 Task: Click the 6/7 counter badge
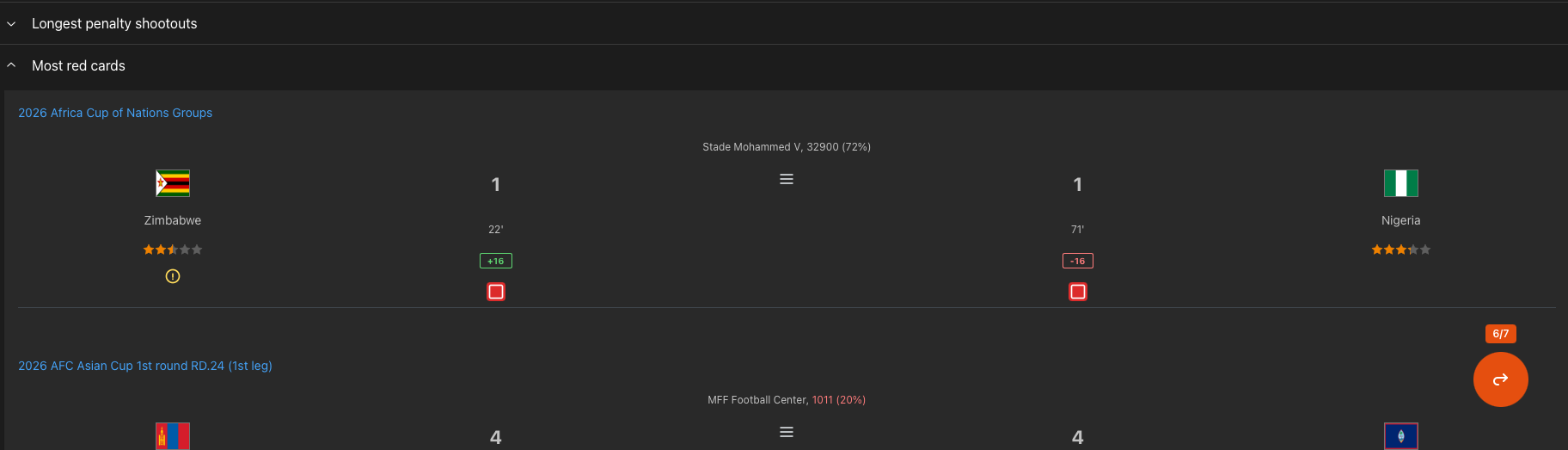click(1500, 334)
